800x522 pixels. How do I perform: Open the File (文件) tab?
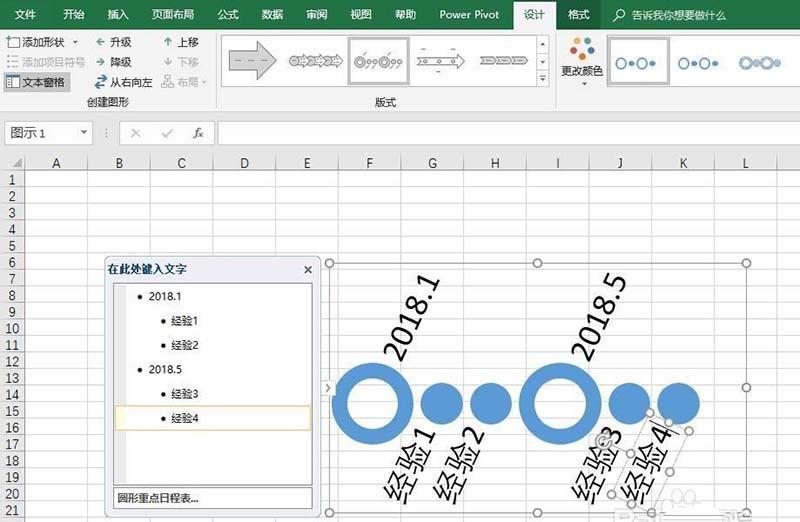[x=25, y=15]
